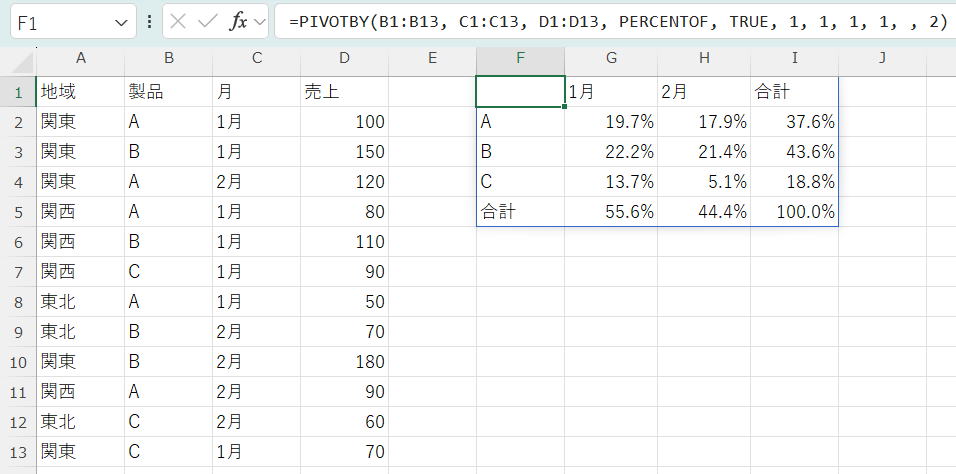Click cell showing 55.6%
The width and height of the screenshot is (956, 474).
point(611,212)
